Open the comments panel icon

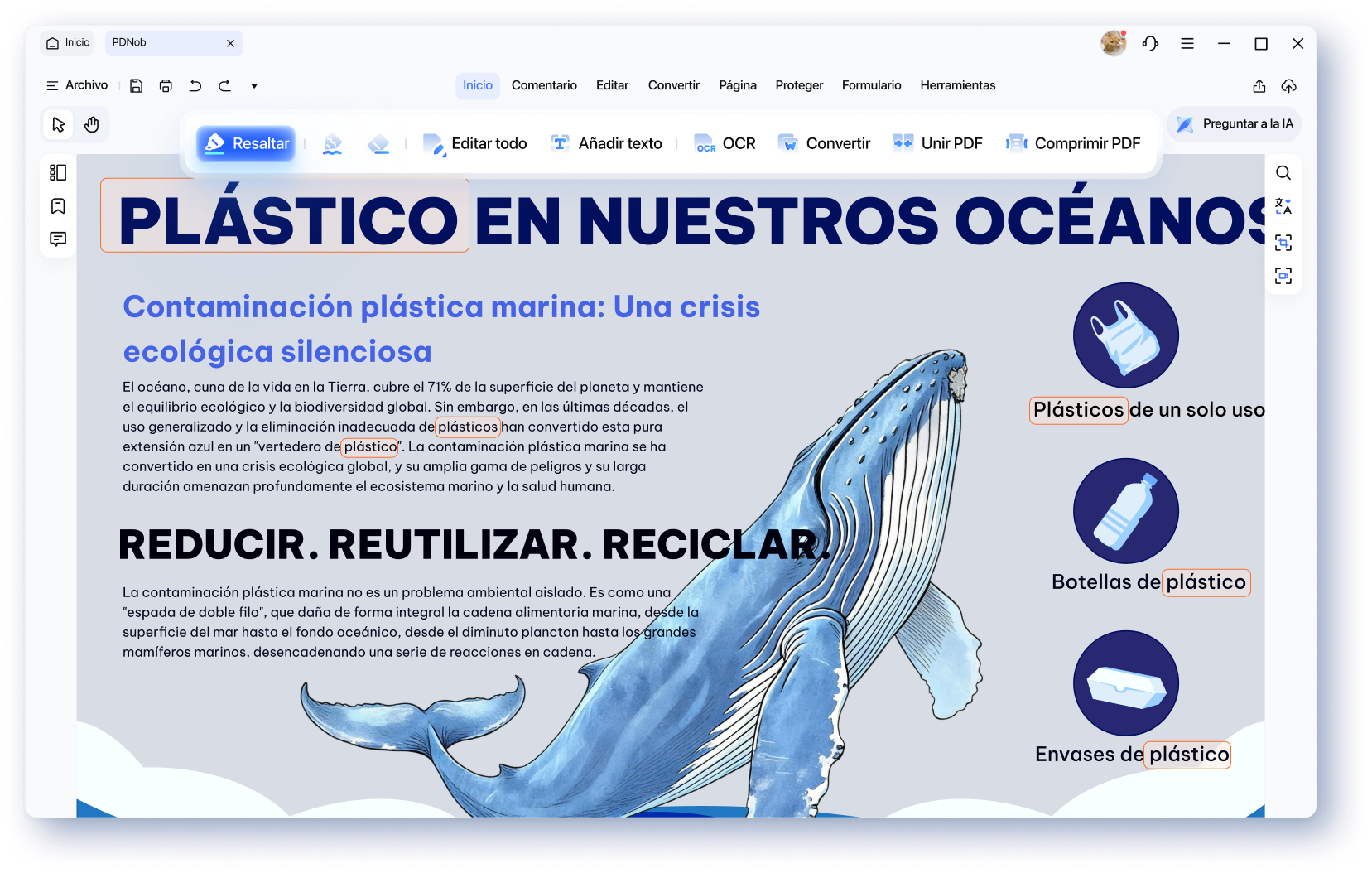tap(58, 239)
